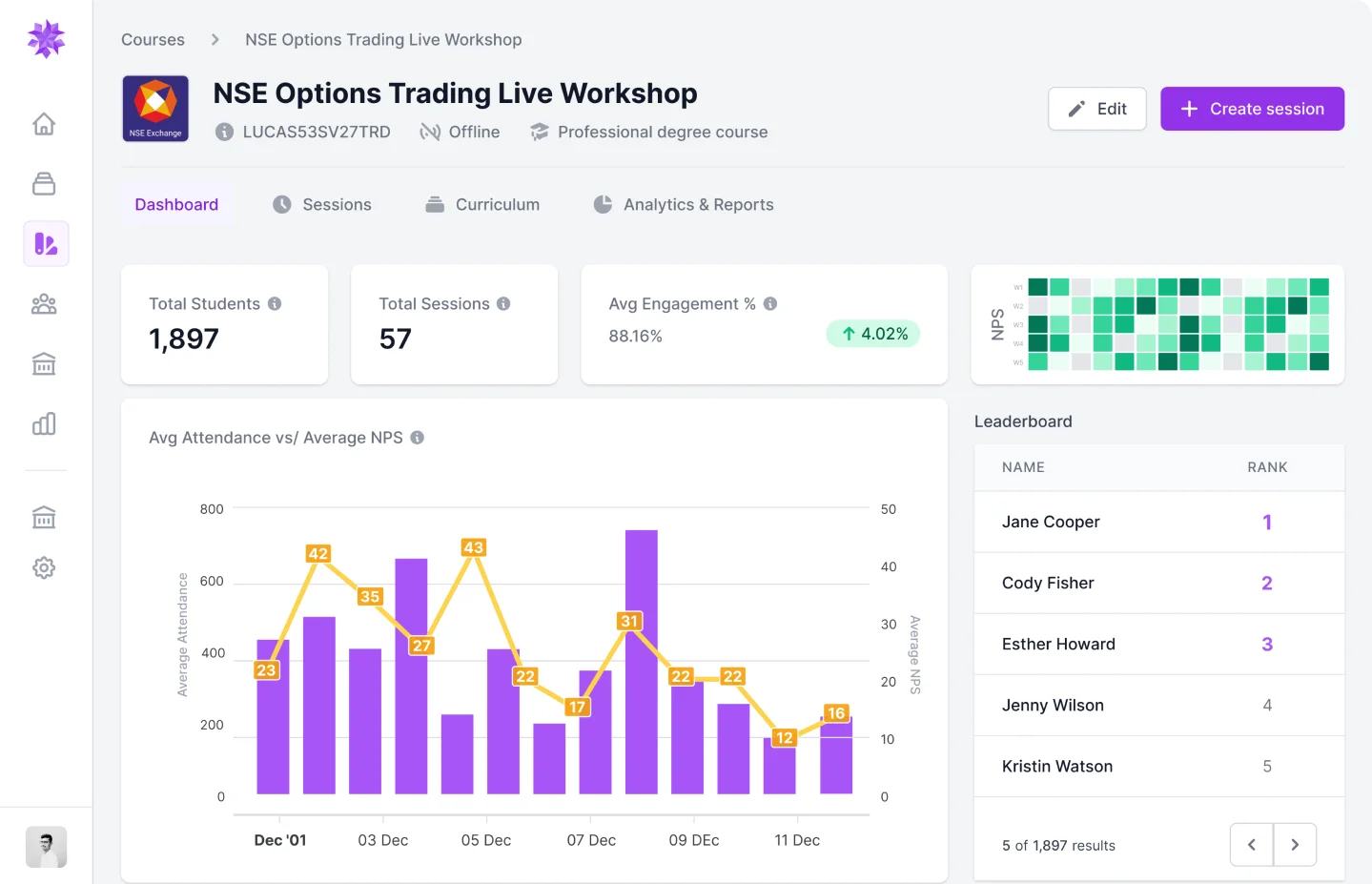This screenshot has height=884, width=1372.
Task: Click Esther Howard's rank number 3
Action: tap(1267, 644)
